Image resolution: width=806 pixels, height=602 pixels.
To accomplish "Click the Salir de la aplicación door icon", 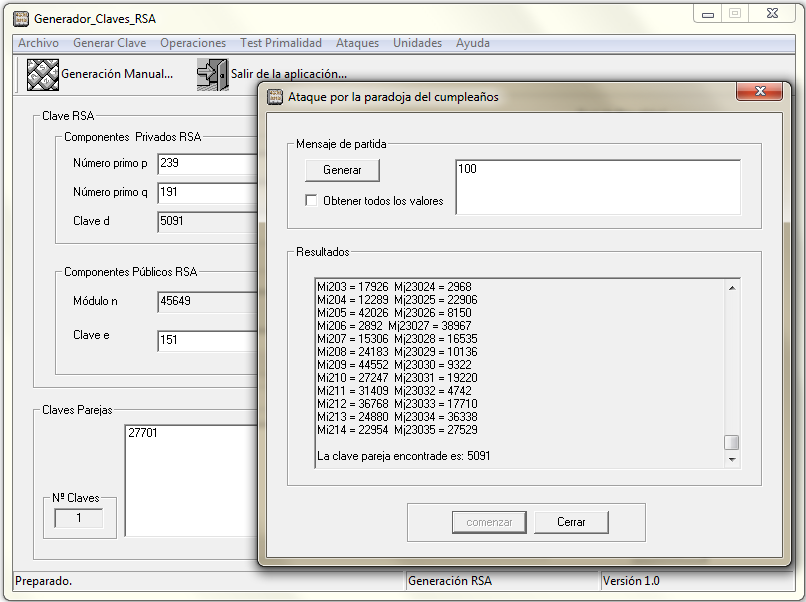I will coord(212,74).
